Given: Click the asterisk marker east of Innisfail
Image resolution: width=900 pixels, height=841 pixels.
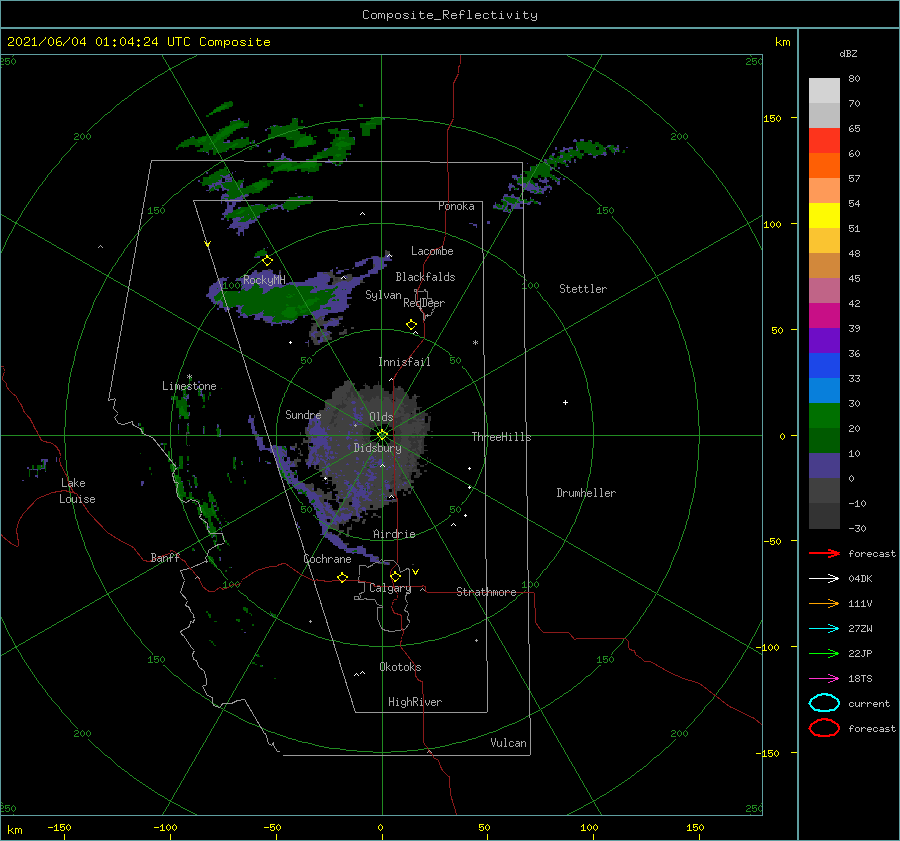Looking at the screenshot, I should [475, 343].
